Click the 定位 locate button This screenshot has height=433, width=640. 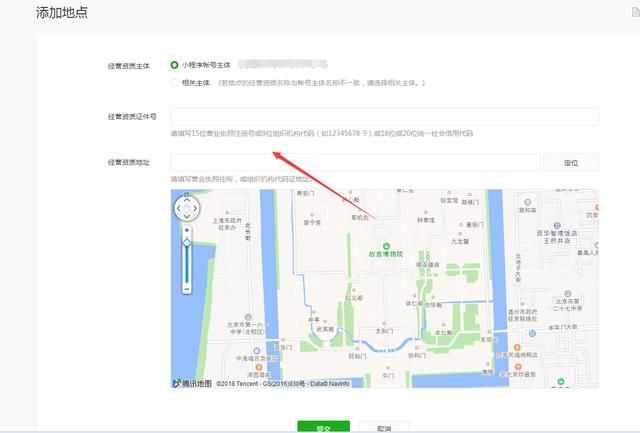point(571,162)
